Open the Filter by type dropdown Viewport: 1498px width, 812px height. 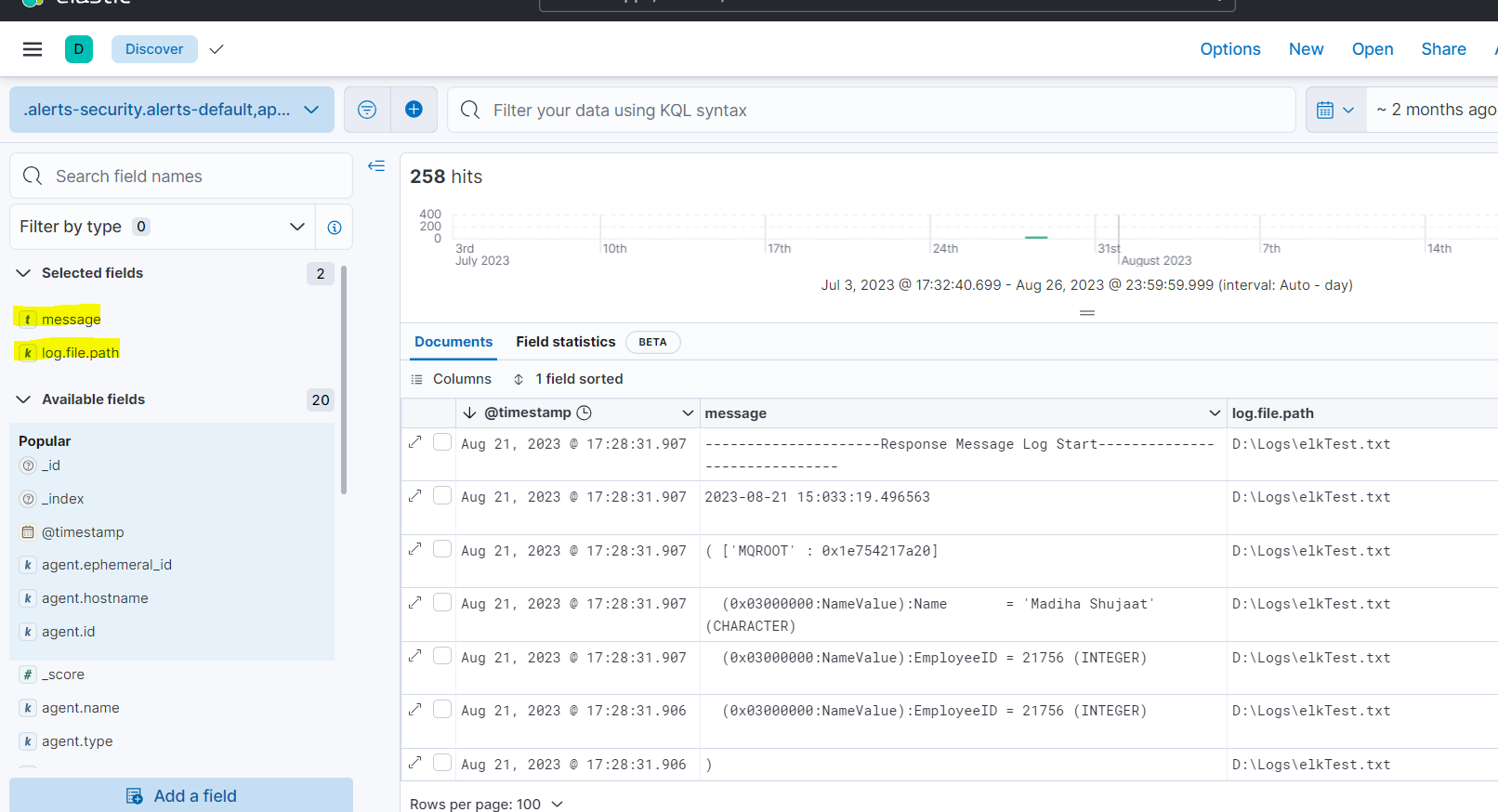click(x=163, y=227)
